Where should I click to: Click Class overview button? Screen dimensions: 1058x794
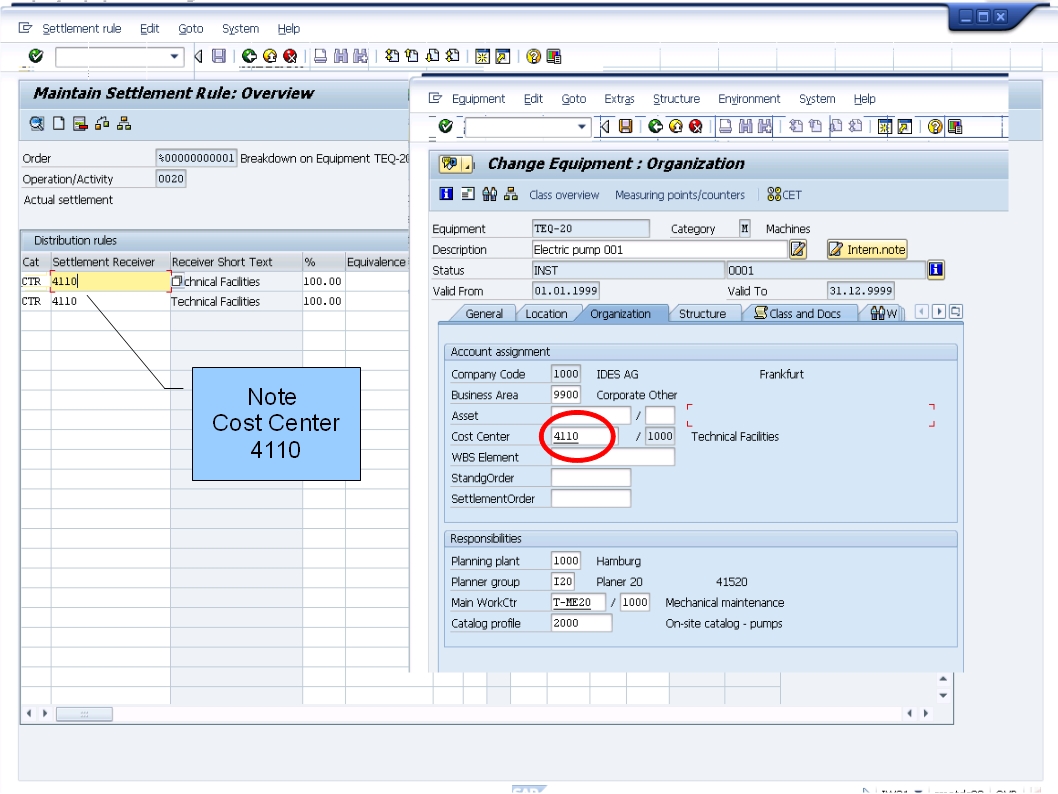[x=564, y=195]
